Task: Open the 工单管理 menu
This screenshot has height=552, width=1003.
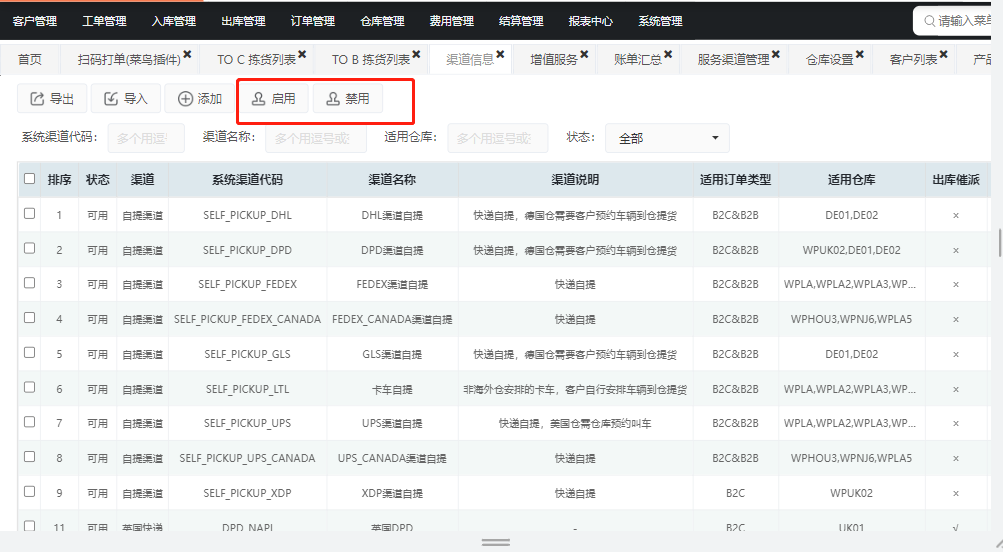Action: click(104, 21)
